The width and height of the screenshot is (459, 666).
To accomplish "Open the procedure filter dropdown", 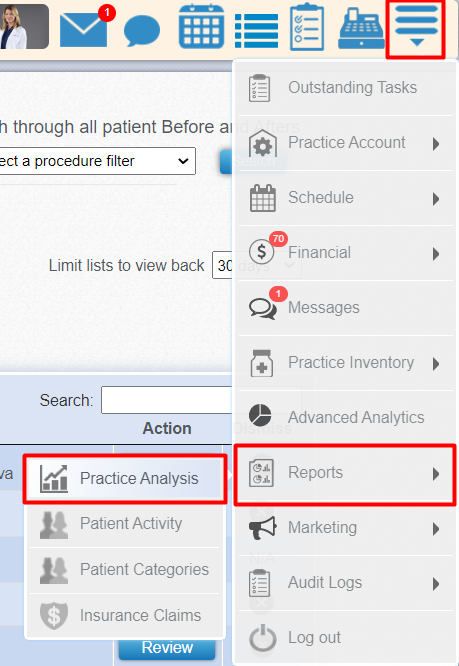I will click(x=97, y=161).
